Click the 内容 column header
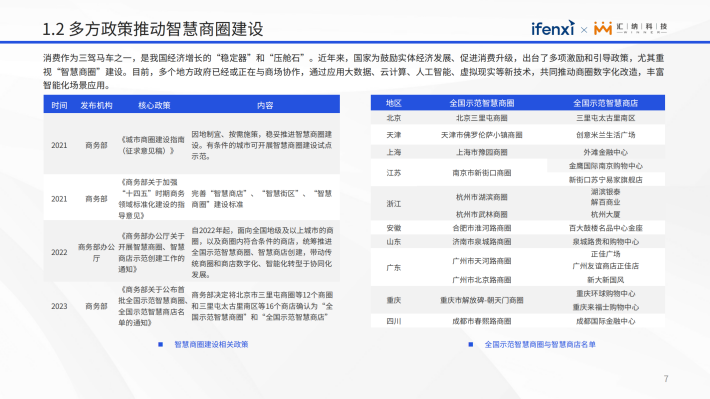Screen dimensions: 710x399 click(x=265, y=106)
